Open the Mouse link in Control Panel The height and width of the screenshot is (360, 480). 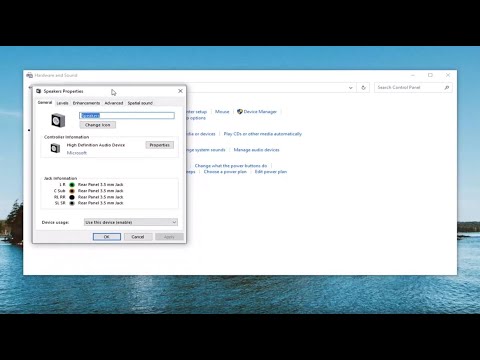222,112
